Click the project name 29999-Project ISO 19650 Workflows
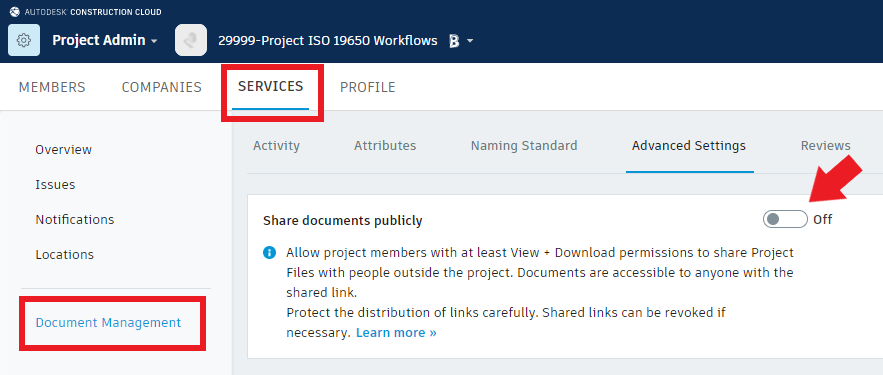883x375 pixels. 328,41
